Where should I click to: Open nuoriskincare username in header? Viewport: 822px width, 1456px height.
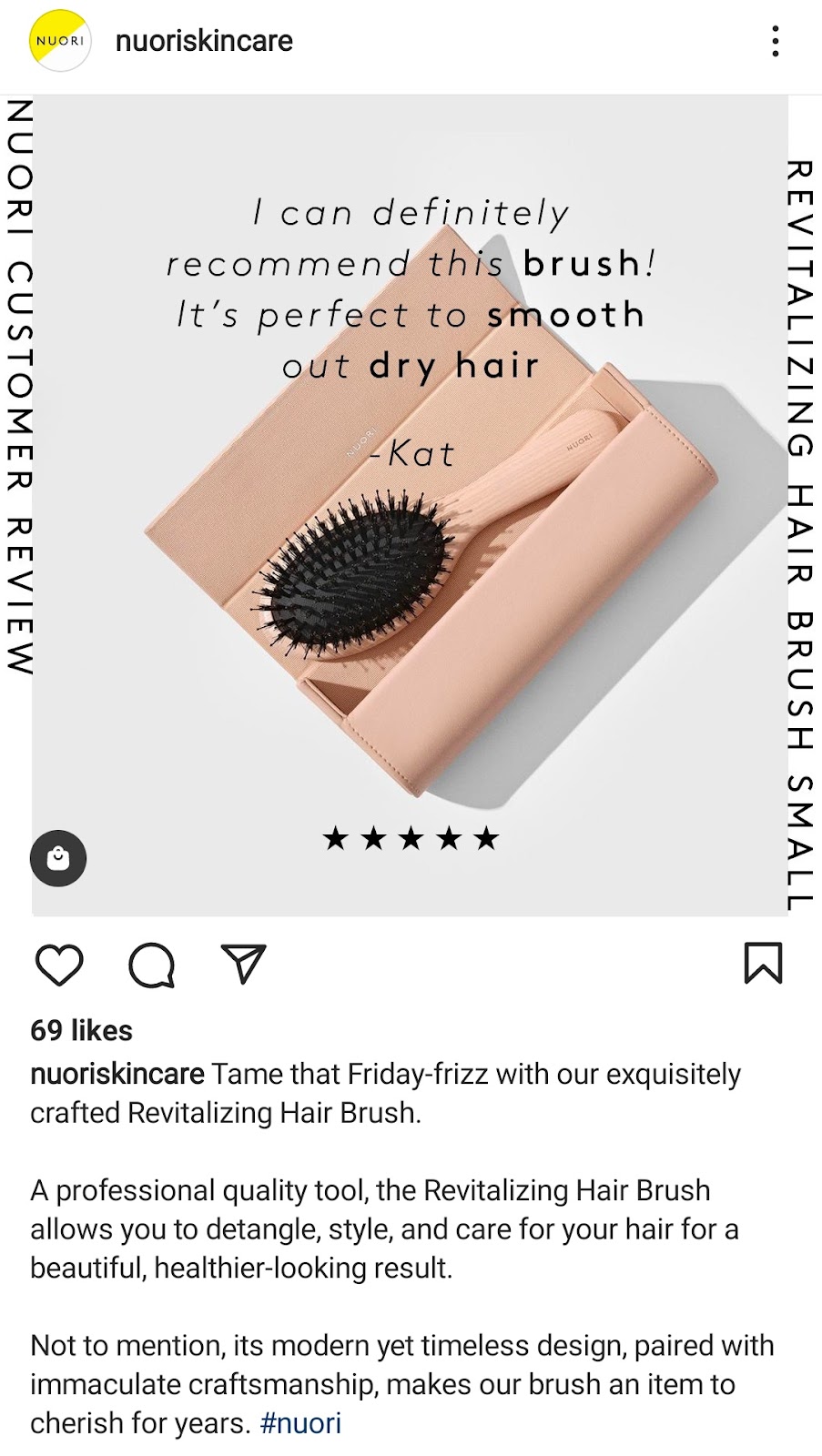point(204,41)
